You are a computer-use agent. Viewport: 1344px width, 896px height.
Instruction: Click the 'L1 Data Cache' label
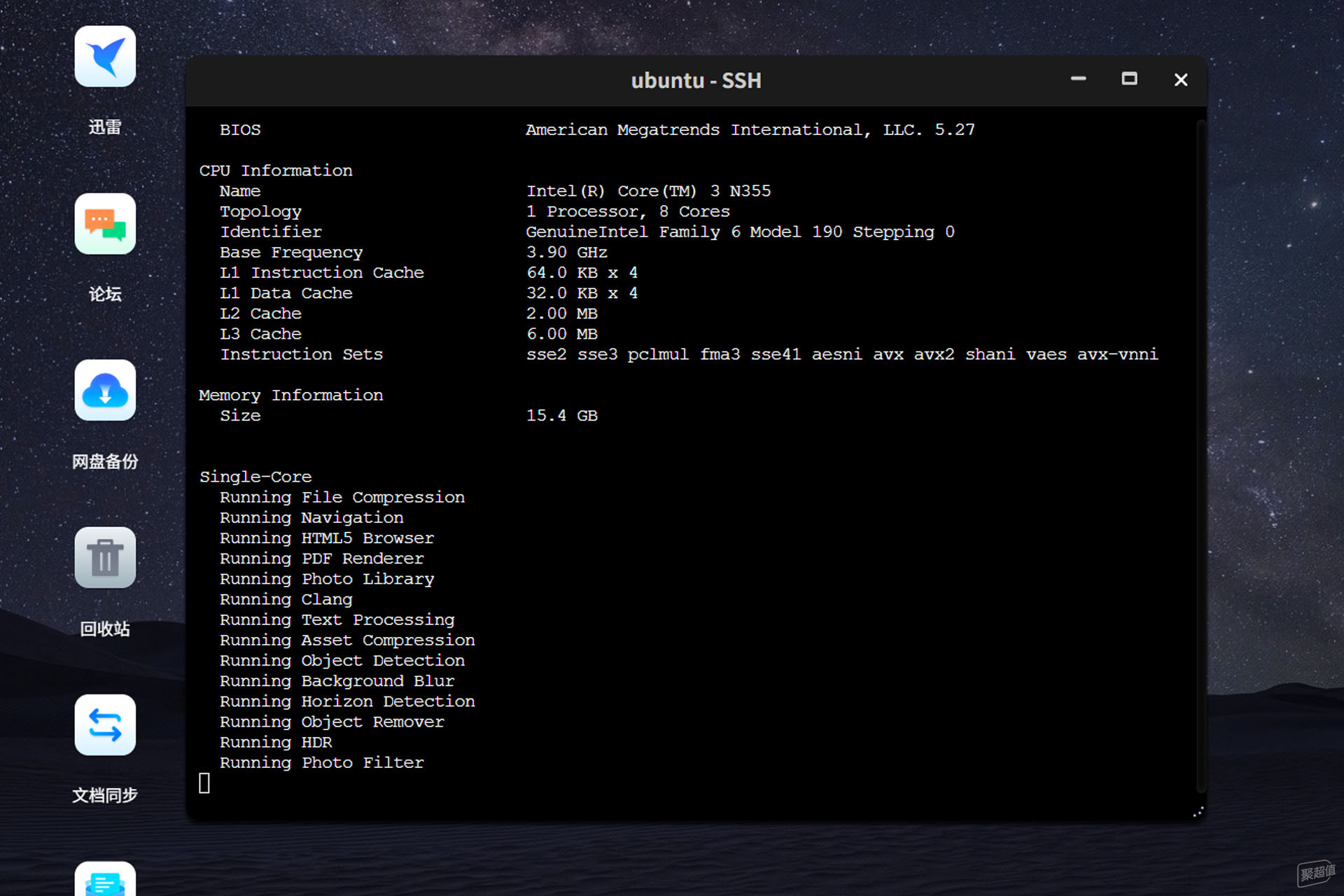(x=286, y=293)
